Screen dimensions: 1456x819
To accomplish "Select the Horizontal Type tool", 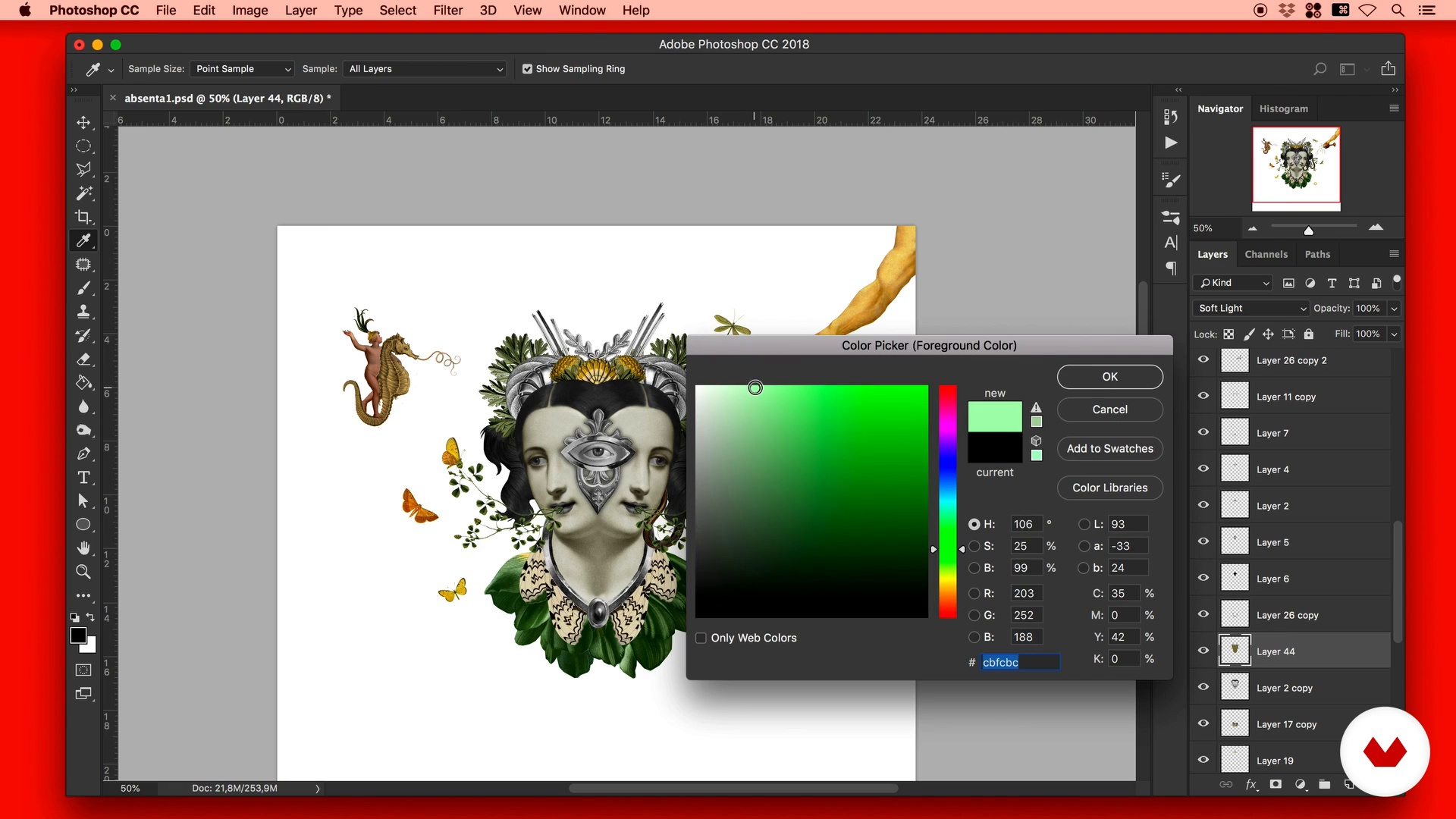I will 83,477.
